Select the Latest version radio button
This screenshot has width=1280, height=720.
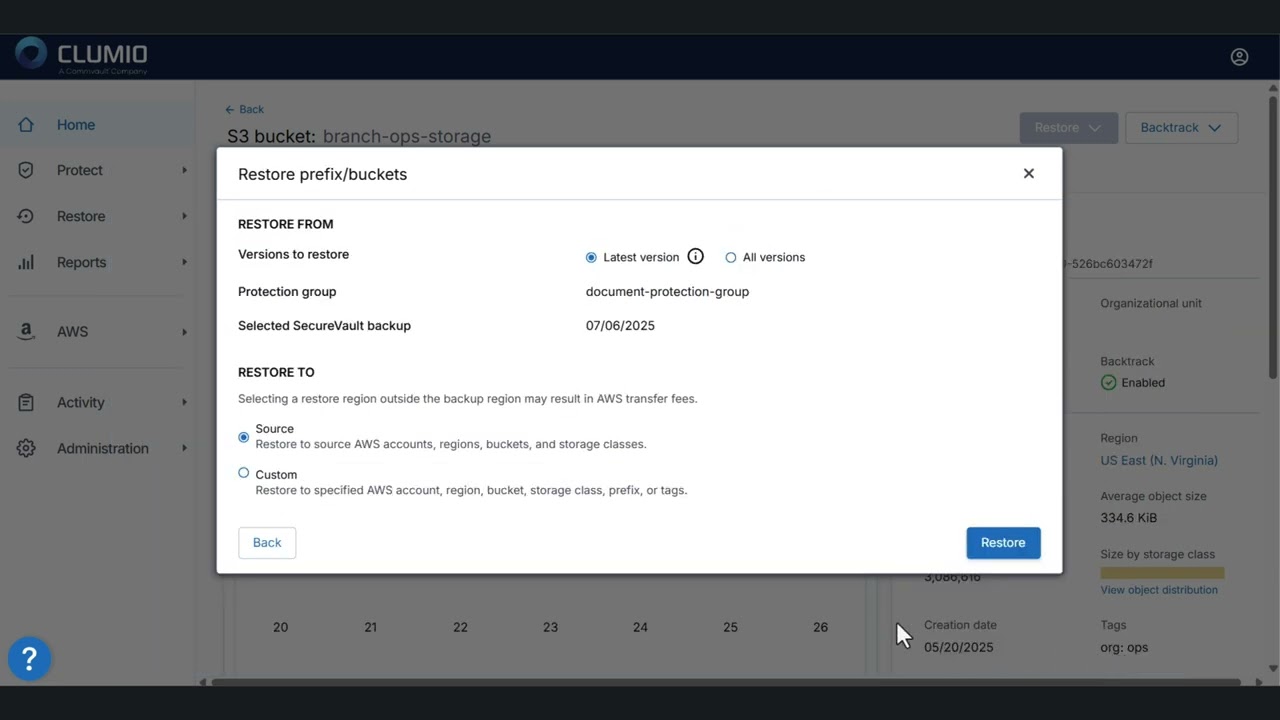click(591, 257)
